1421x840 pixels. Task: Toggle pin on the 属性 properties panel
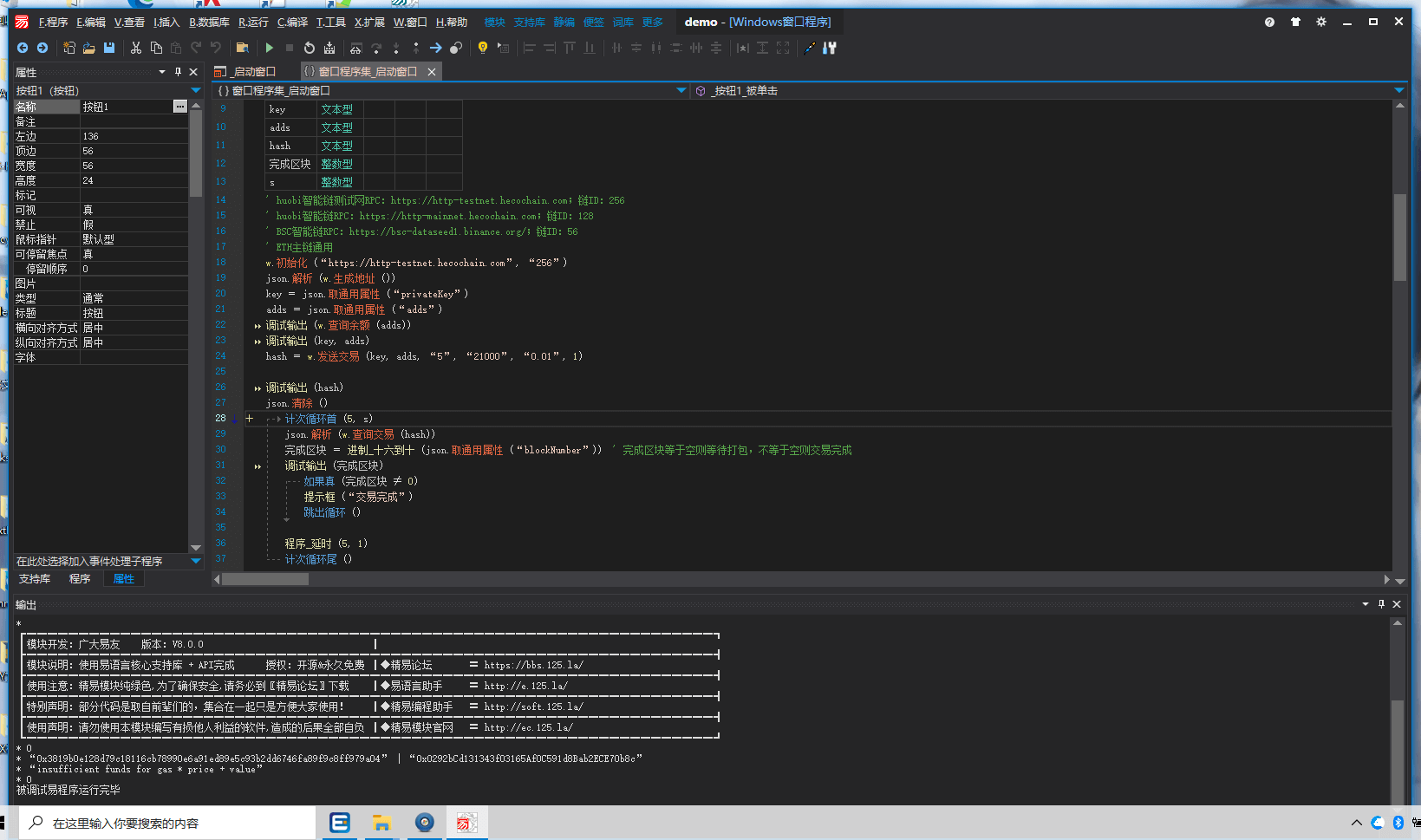[x=178, y=72]
